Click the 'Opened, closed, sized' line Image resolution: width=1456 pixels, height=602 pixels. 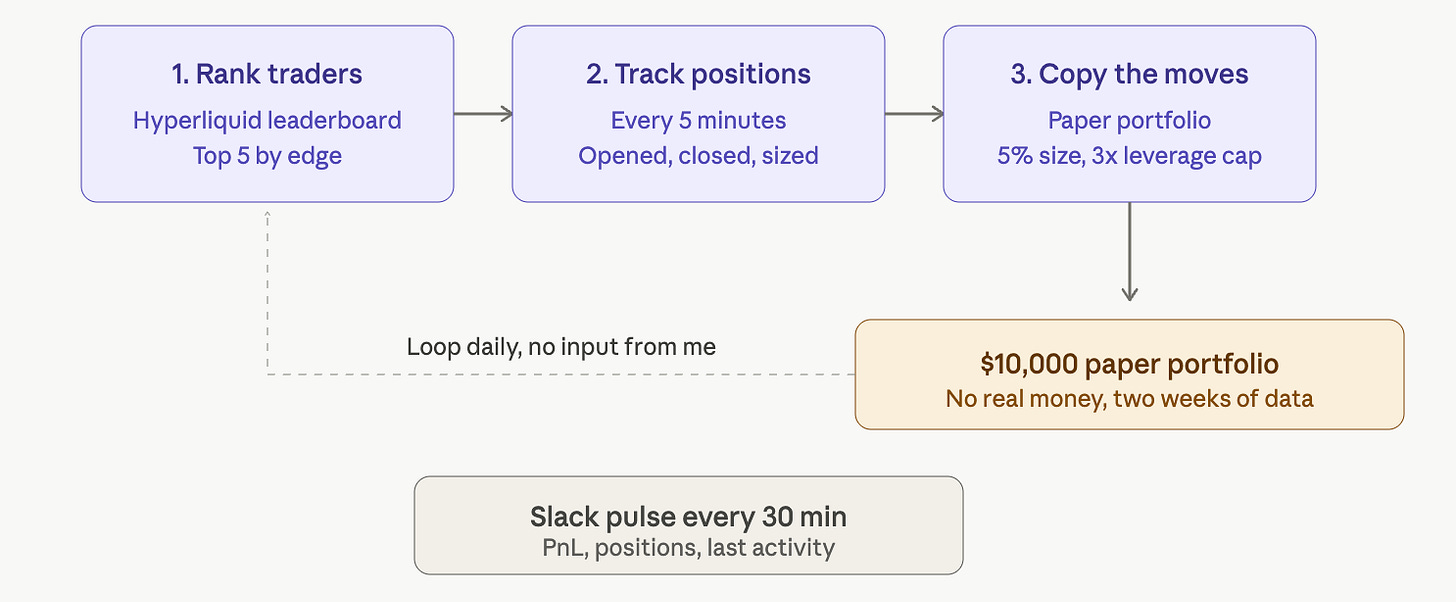(698, 157)
